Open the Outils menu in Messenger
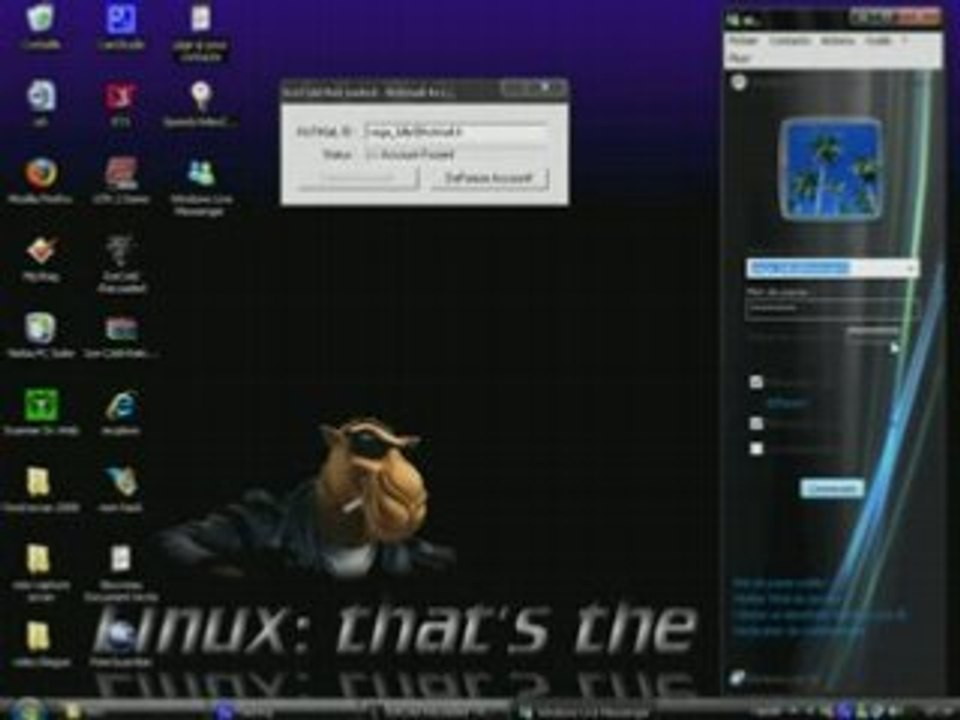The image size is (960, 720). (x=878, y=40)
